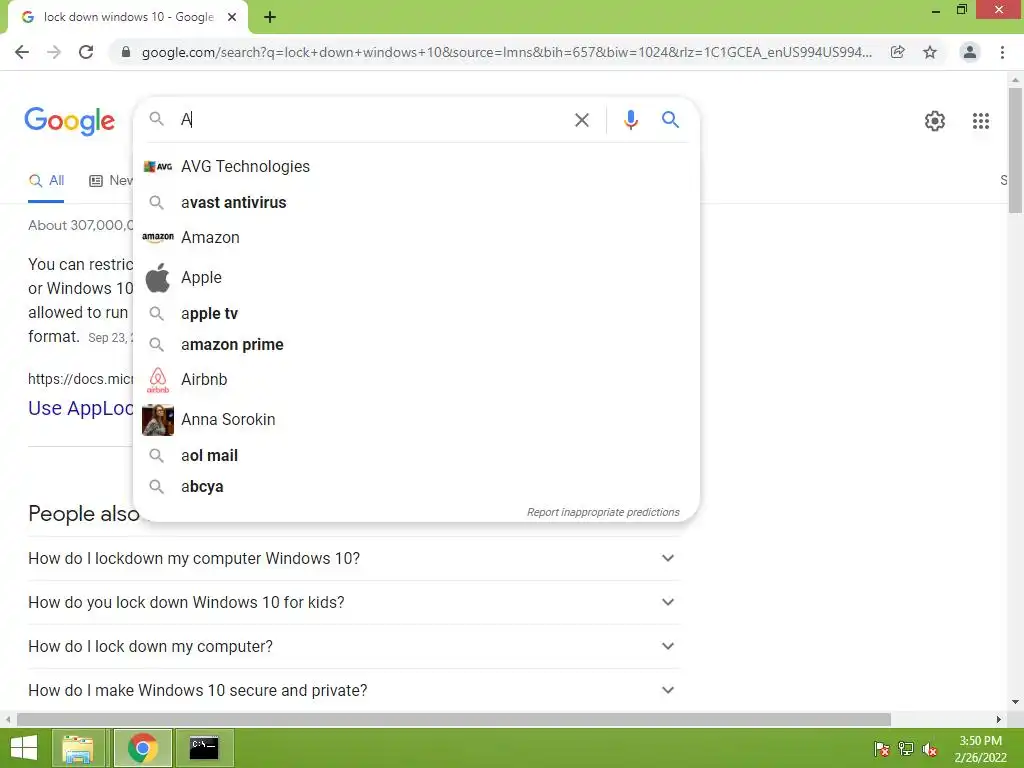This screenshot has height=768, width=1024.
Task: Click Chrome icon in taskbar
Action: point(142,748)
